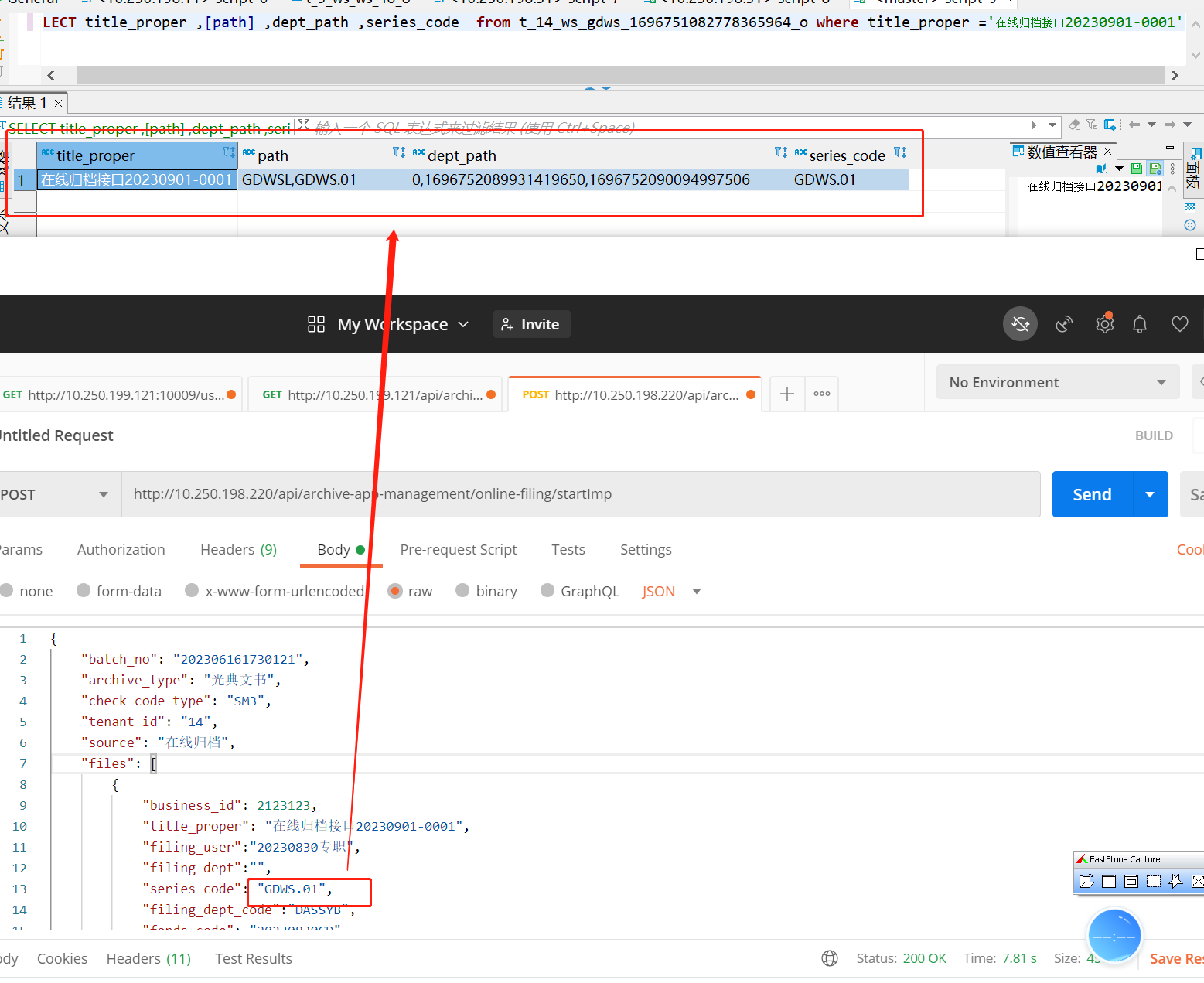Click Postman sync status icon

click(x=1021, y=324)
